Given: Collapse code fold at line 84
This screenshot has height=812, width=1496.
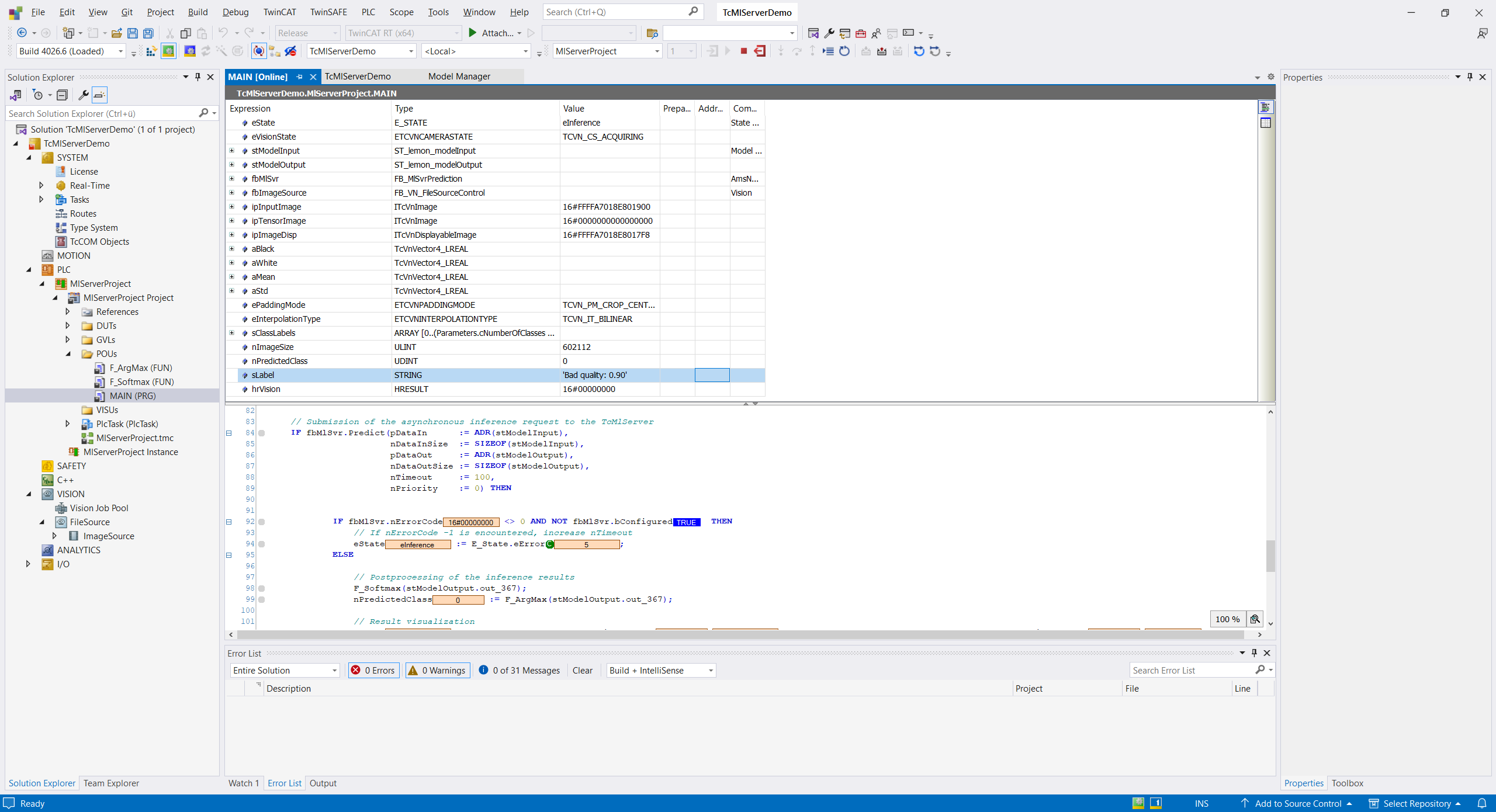Looking at the screenshot, I should (229, 433).
